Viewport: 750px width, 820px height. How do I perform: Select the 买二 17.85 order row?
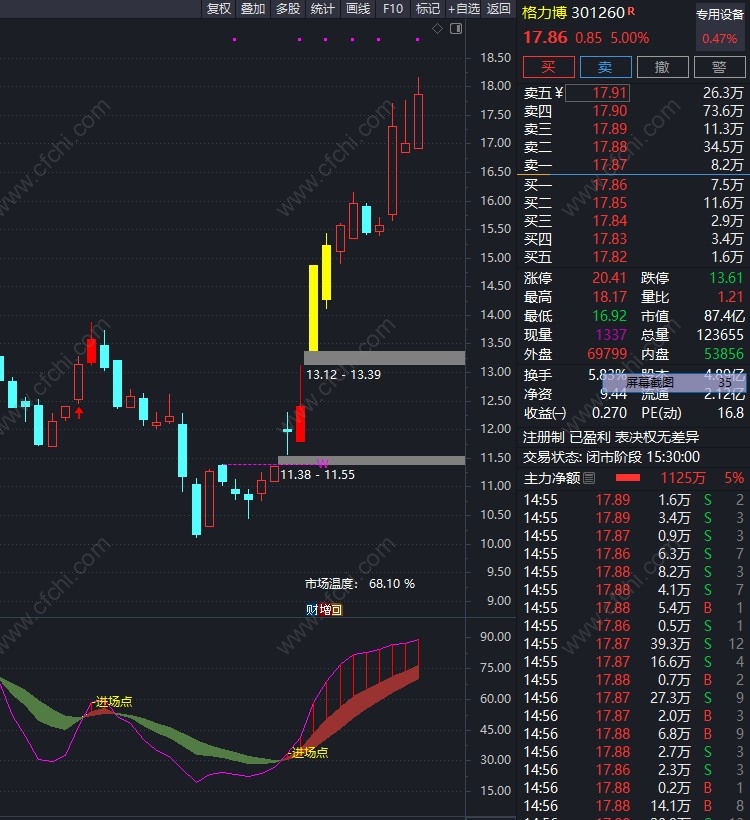point(633,203)
